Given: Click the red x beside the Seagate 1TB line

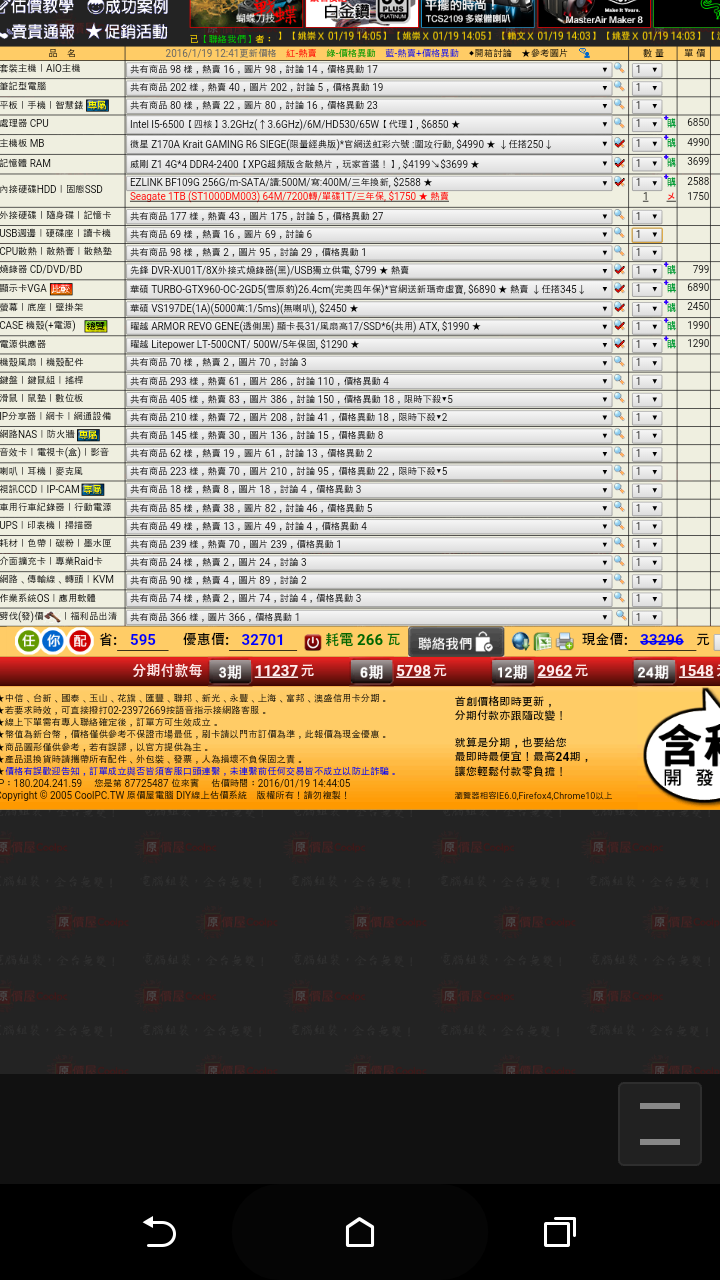Looking at the screenshot, I should pyautogui.click(x=671, y=197).
